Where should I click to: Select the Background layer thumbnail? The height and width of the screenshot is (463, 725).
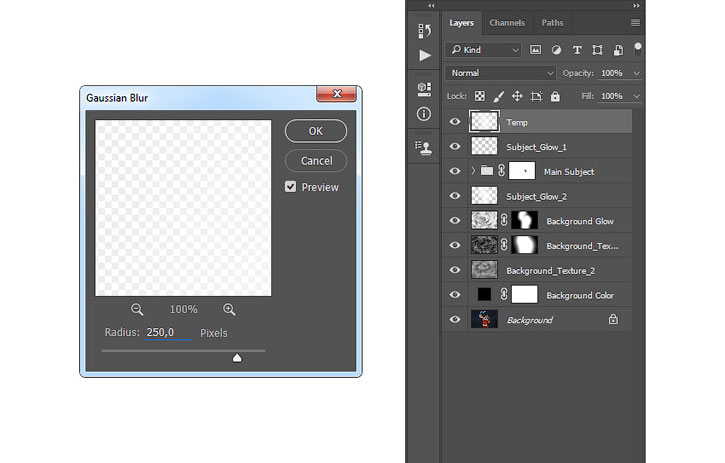484,319
